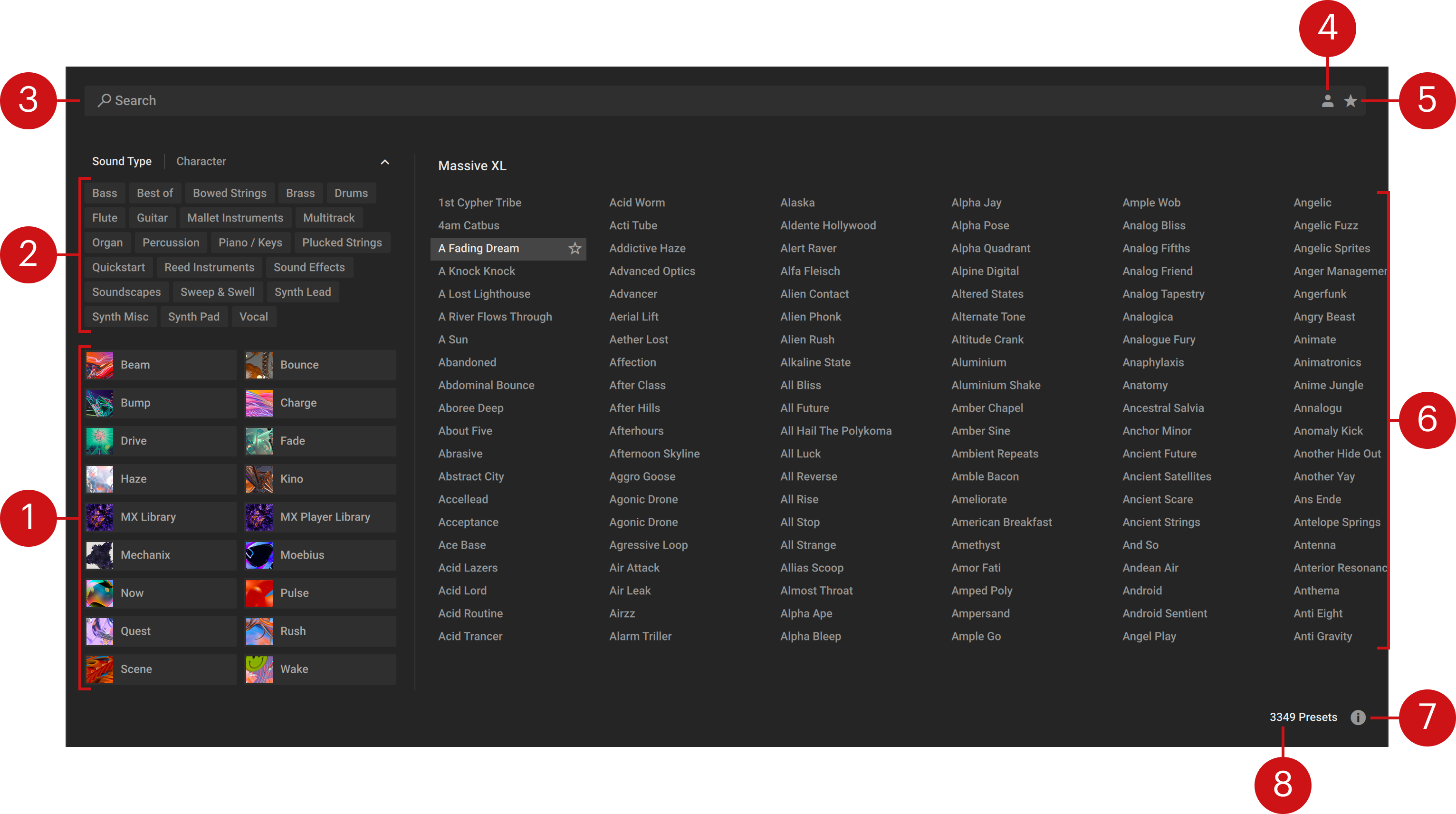1456x814 pixels.
Task: Select the Now expansion
Action: [161, 593]
